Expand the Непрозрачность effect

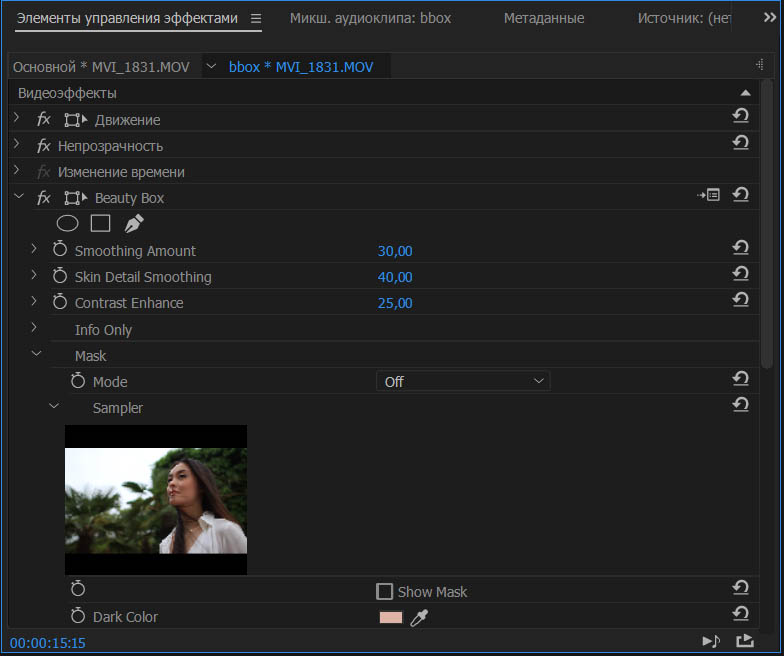coord(16,144)
